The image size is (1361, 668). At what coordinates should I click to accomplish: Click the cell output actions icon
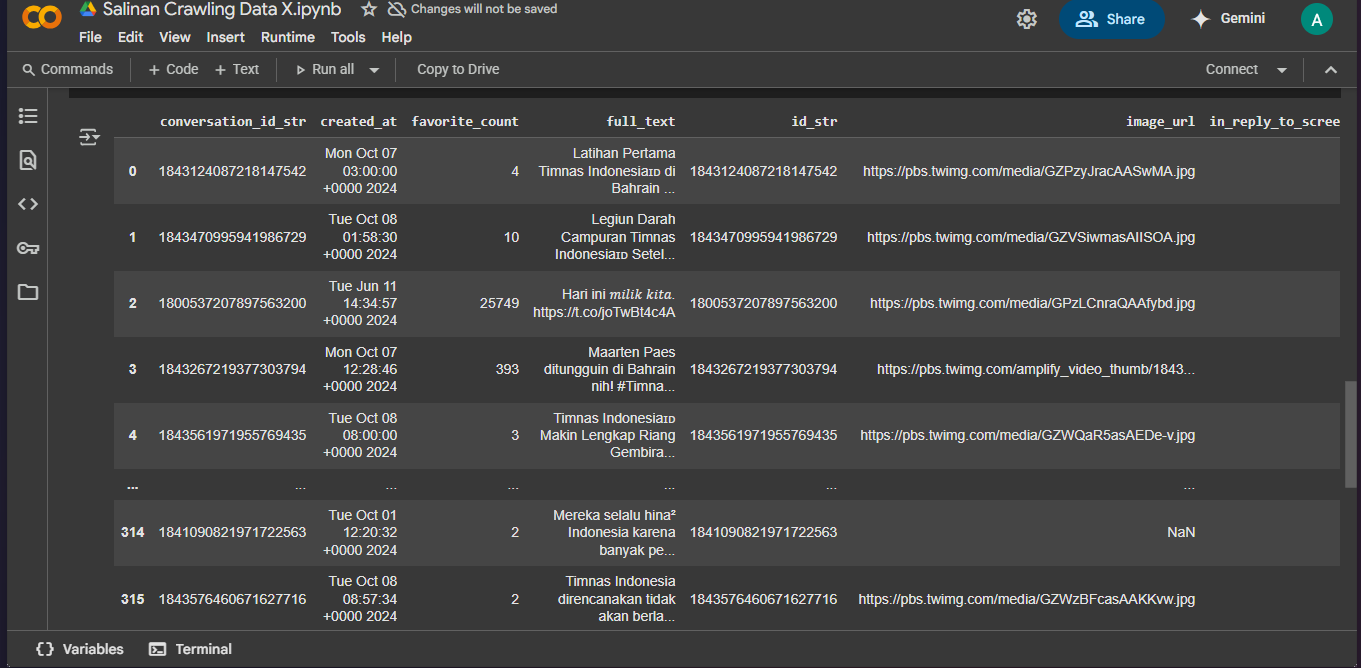[x=89, y=137]
